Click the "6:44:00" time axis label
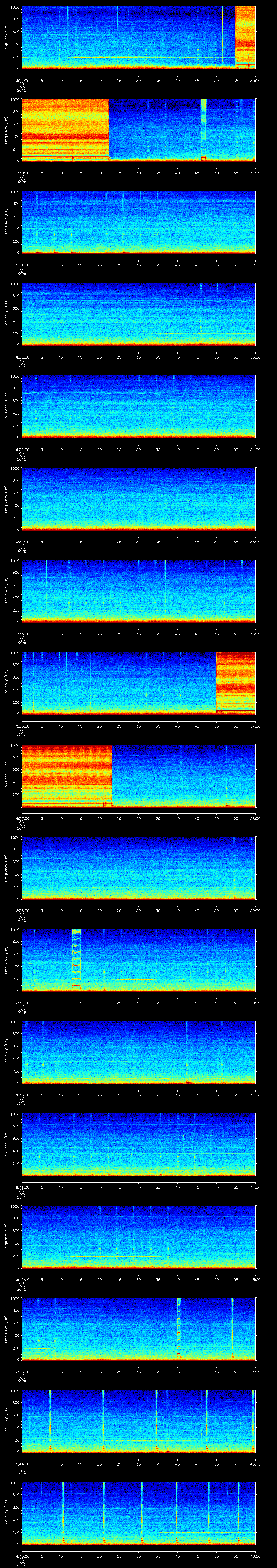The image size is (277, 1568). tap(21, 1464)
